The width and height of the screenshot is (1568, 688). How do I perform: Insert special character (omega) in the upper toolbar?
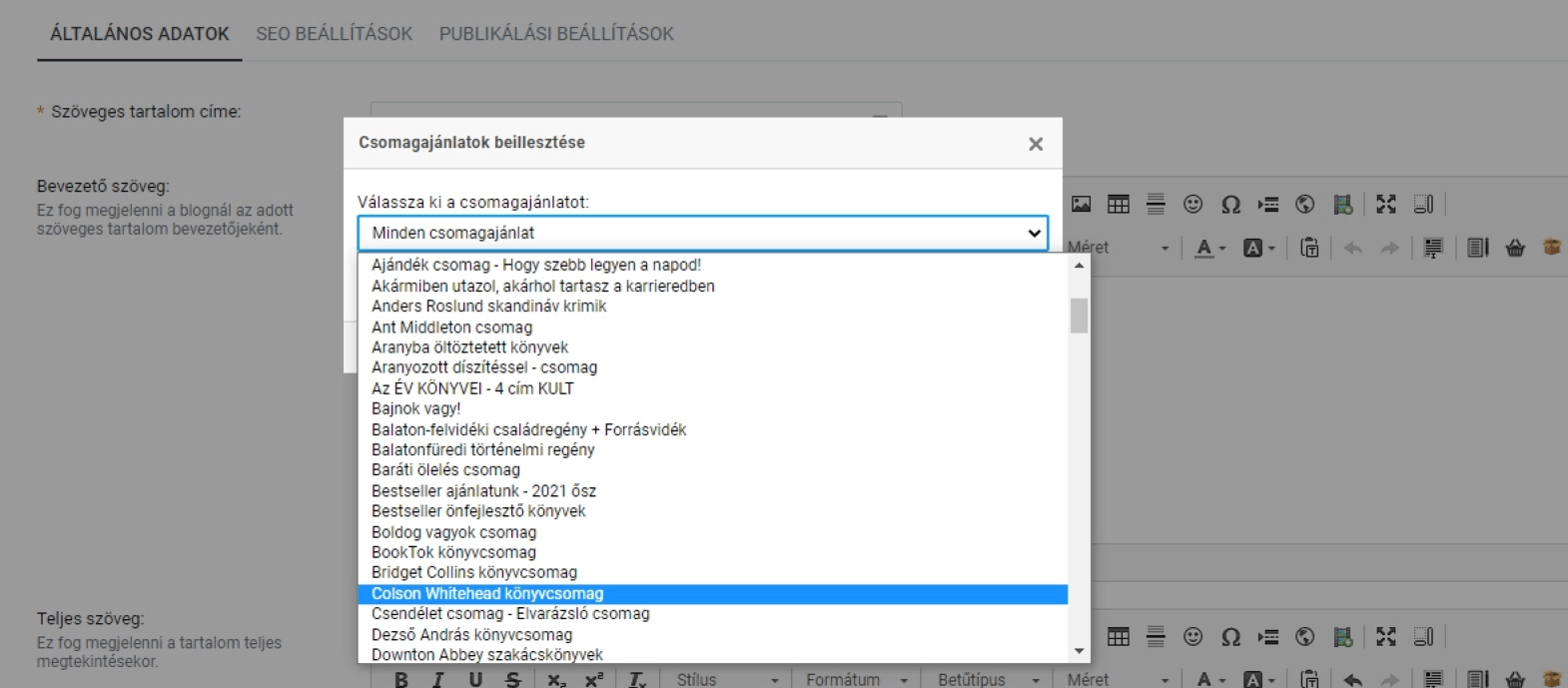tap(1230, 204)
